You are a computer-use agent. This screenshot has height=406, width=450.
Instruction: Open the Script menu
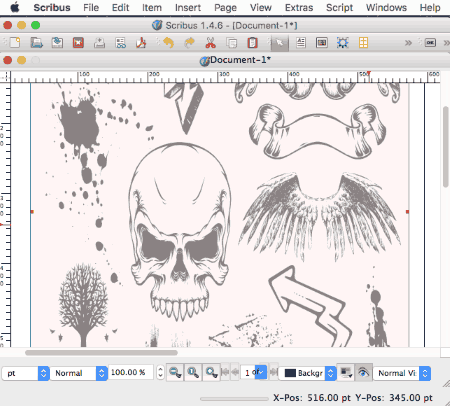click(x=339, y=7)
